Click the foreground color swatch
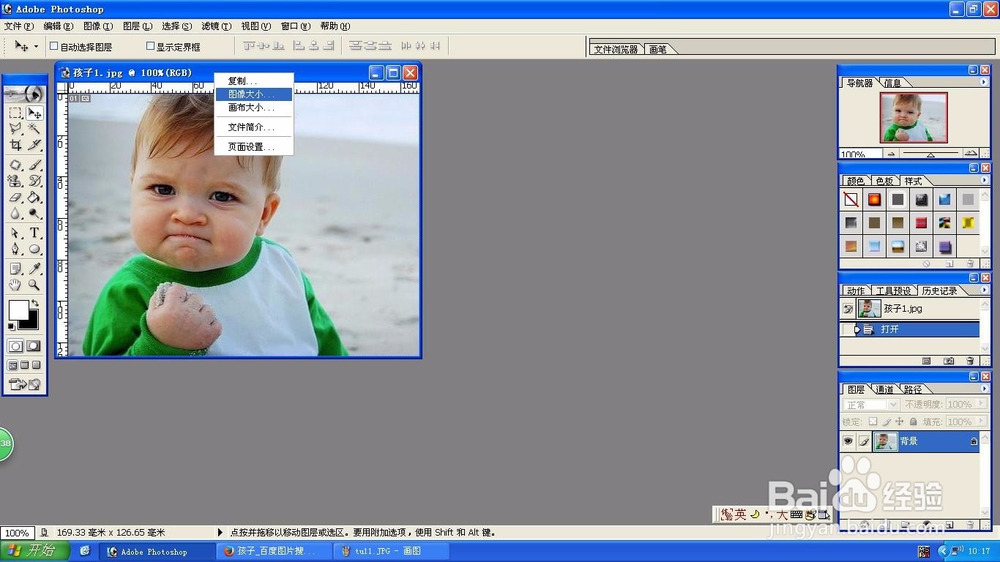1000x562 pixels. pyautogui.click(x=17, y=309)
